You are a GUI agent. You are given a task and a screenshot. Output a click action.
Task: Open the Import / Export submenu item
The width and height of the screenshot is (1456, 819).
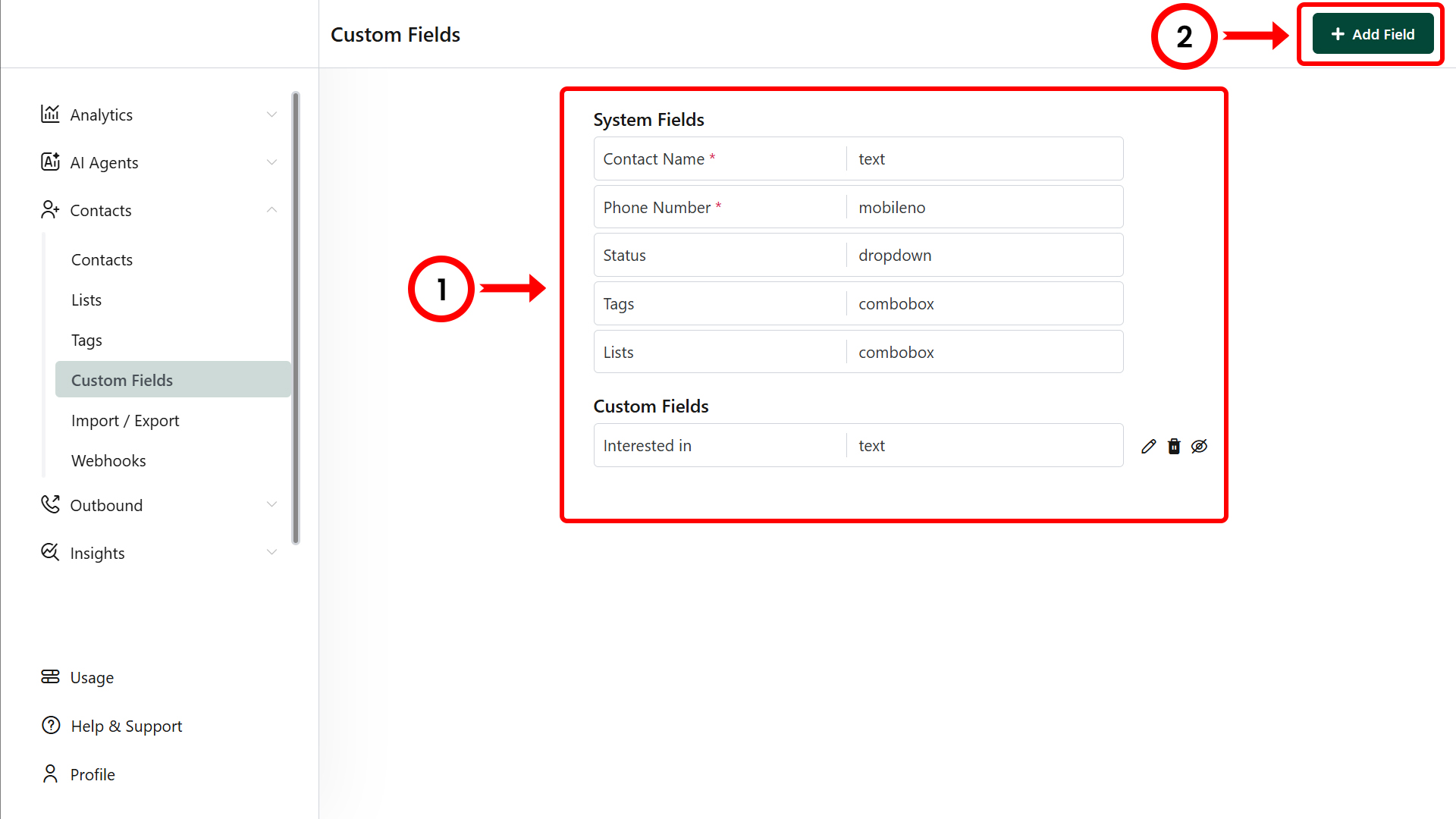[125, 420]
